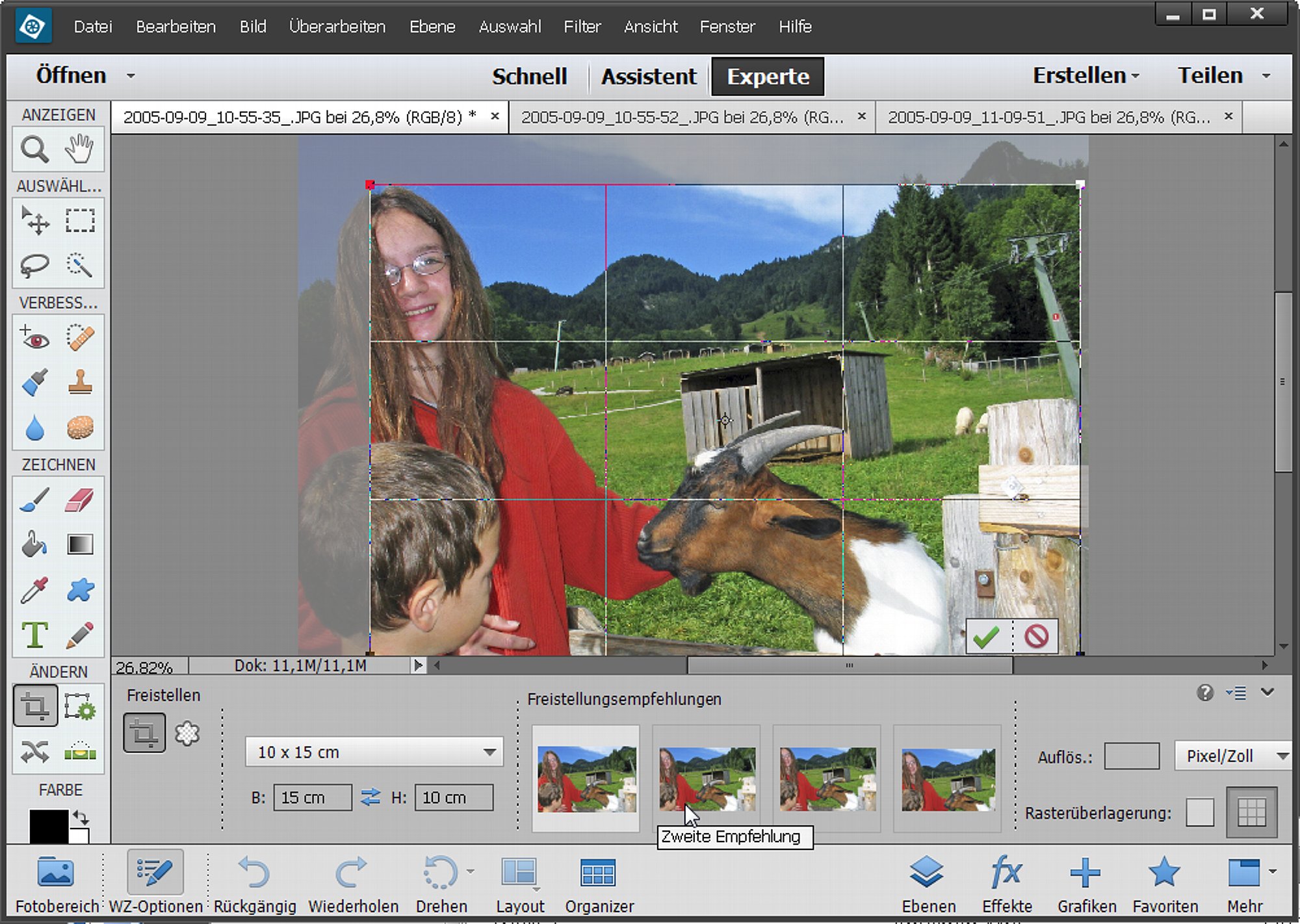Open the Überarbeiten menu
This screenshot has width=1300, height=924.
(337, 27)
